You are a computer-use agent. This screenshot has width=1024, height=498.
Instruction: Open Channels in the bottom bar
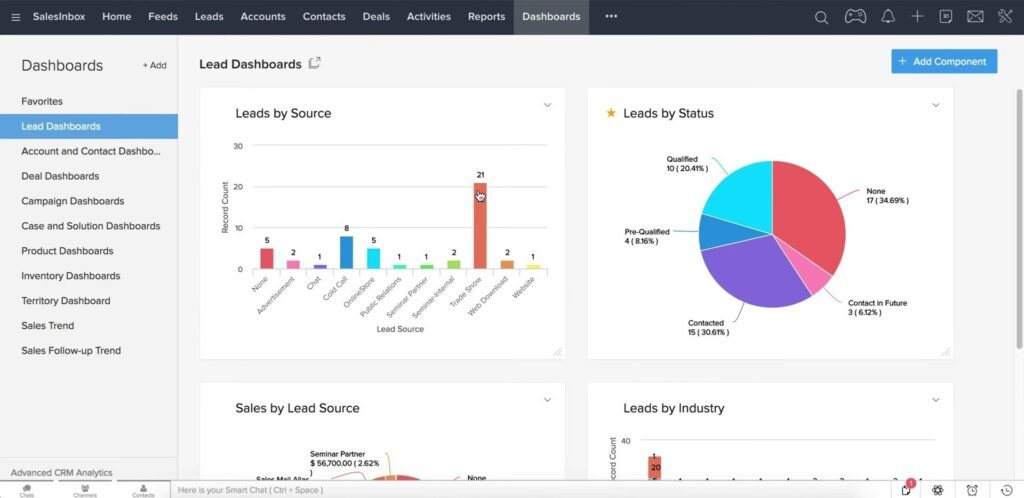pyautogui.click(x=85, y=490)
